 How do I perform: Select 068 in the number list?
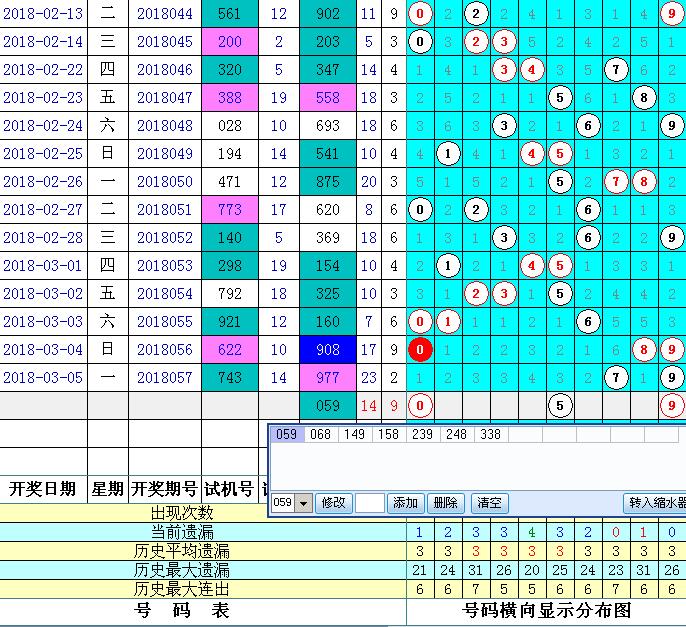pos(320,435)
